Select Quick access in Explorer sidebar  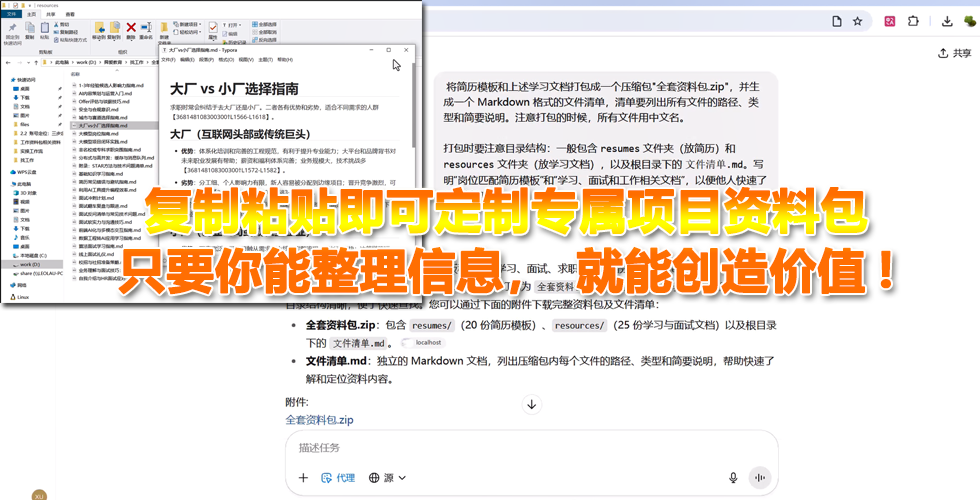24,80
